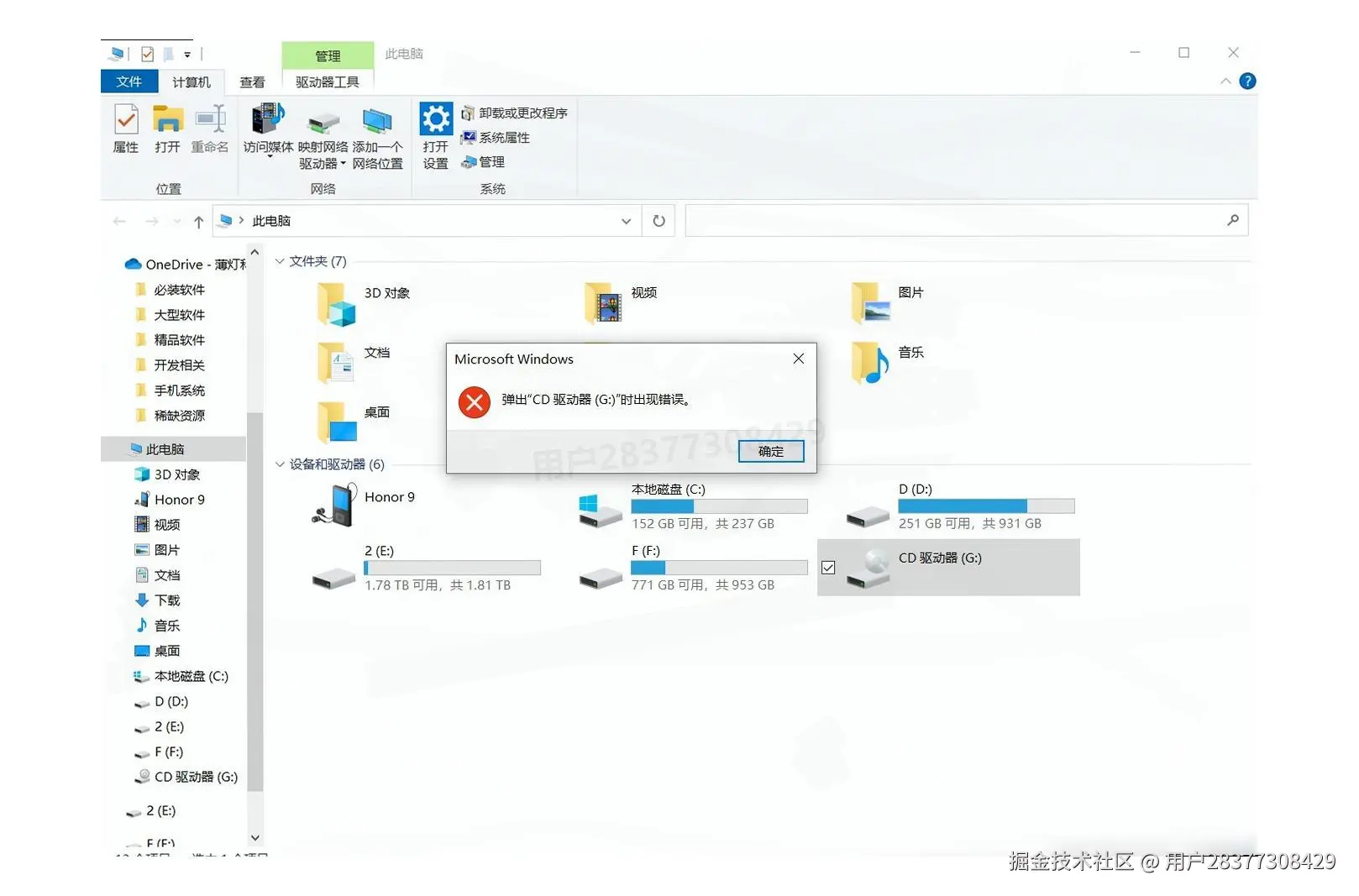Viewport: 1359px width, 896px height.
Task: Open 打开设置 (Settings) from the ribbon
Action: [435, 133]
